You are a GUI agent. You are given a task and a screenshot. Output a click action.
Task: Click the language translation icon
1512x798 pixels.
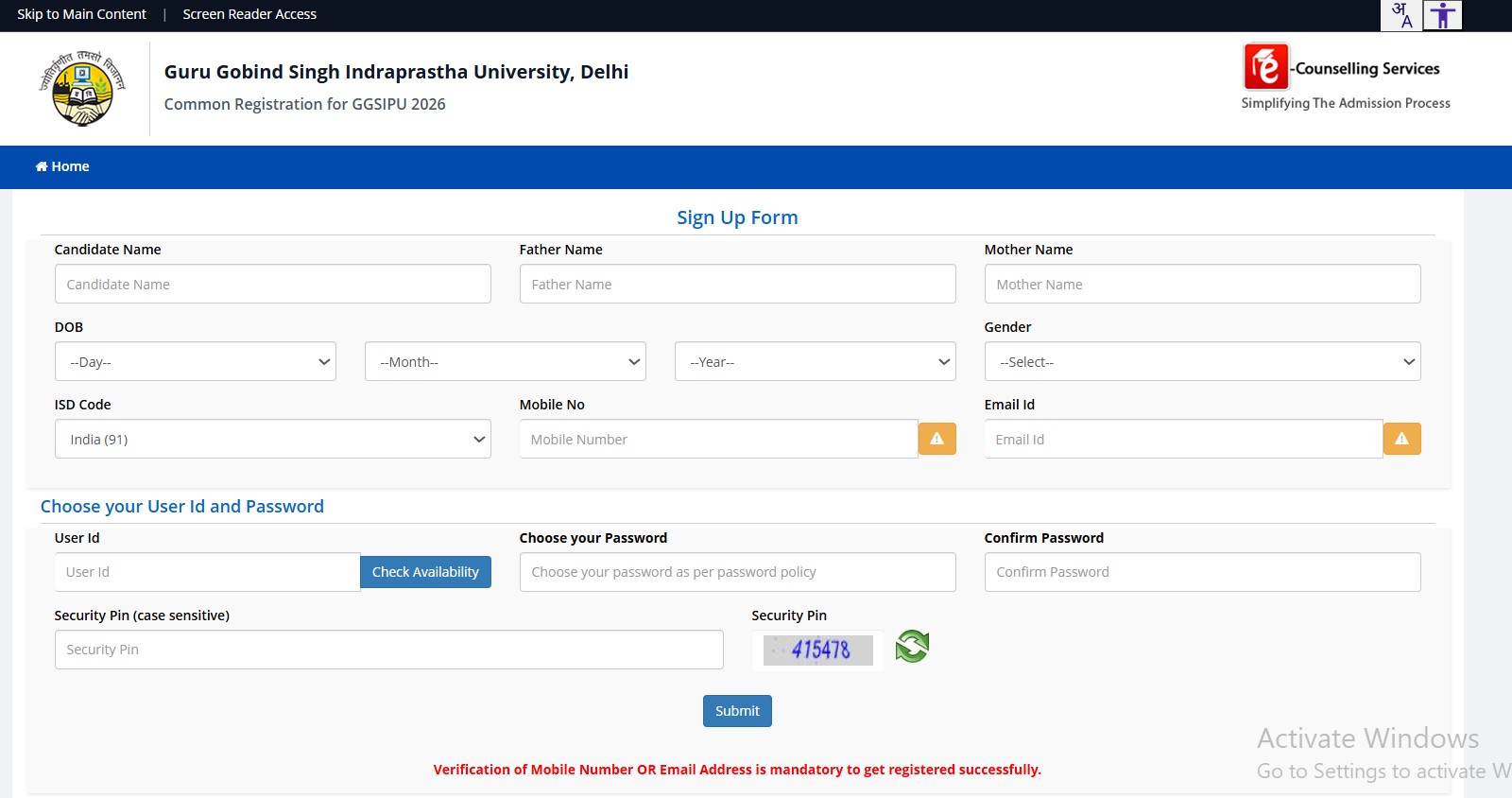pos(1401,15)
